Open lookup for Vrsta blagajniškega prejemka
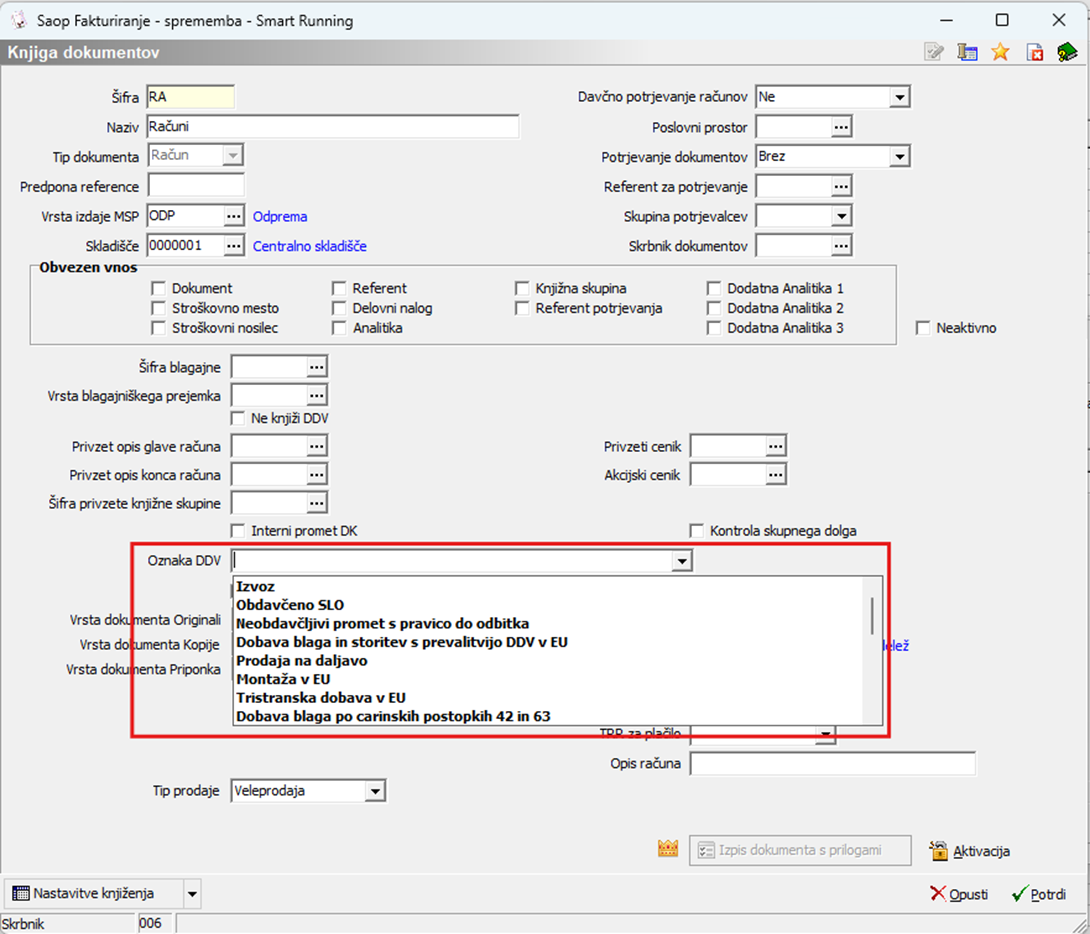 pyautogui.click(x=316, y=395)
